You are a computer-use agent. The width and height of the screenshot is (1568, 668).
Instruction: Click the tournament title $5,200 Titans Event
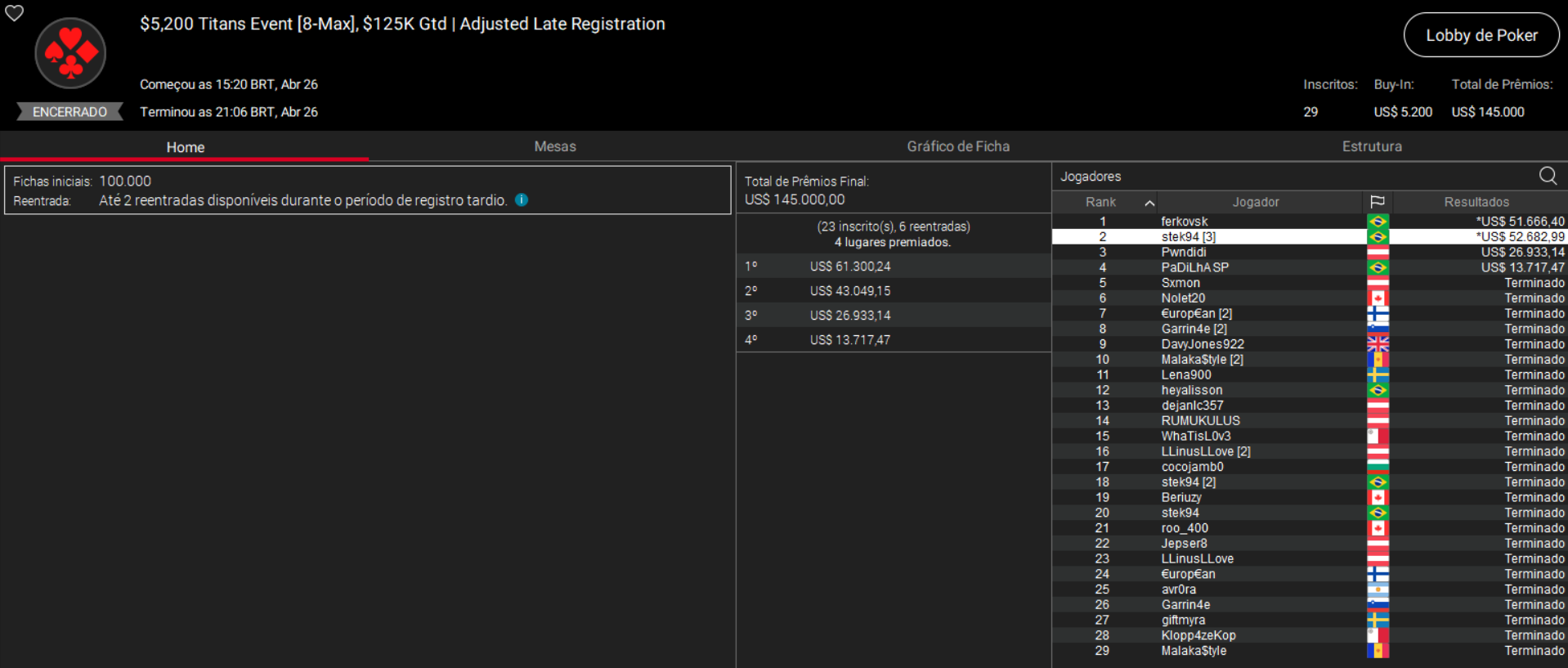pyautogui.click(x=402, y=24)
